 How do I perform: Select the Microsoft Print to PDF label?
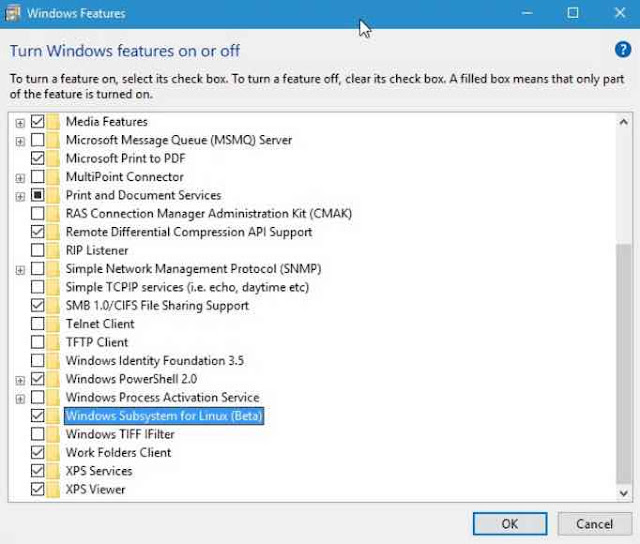coord(126,158)
